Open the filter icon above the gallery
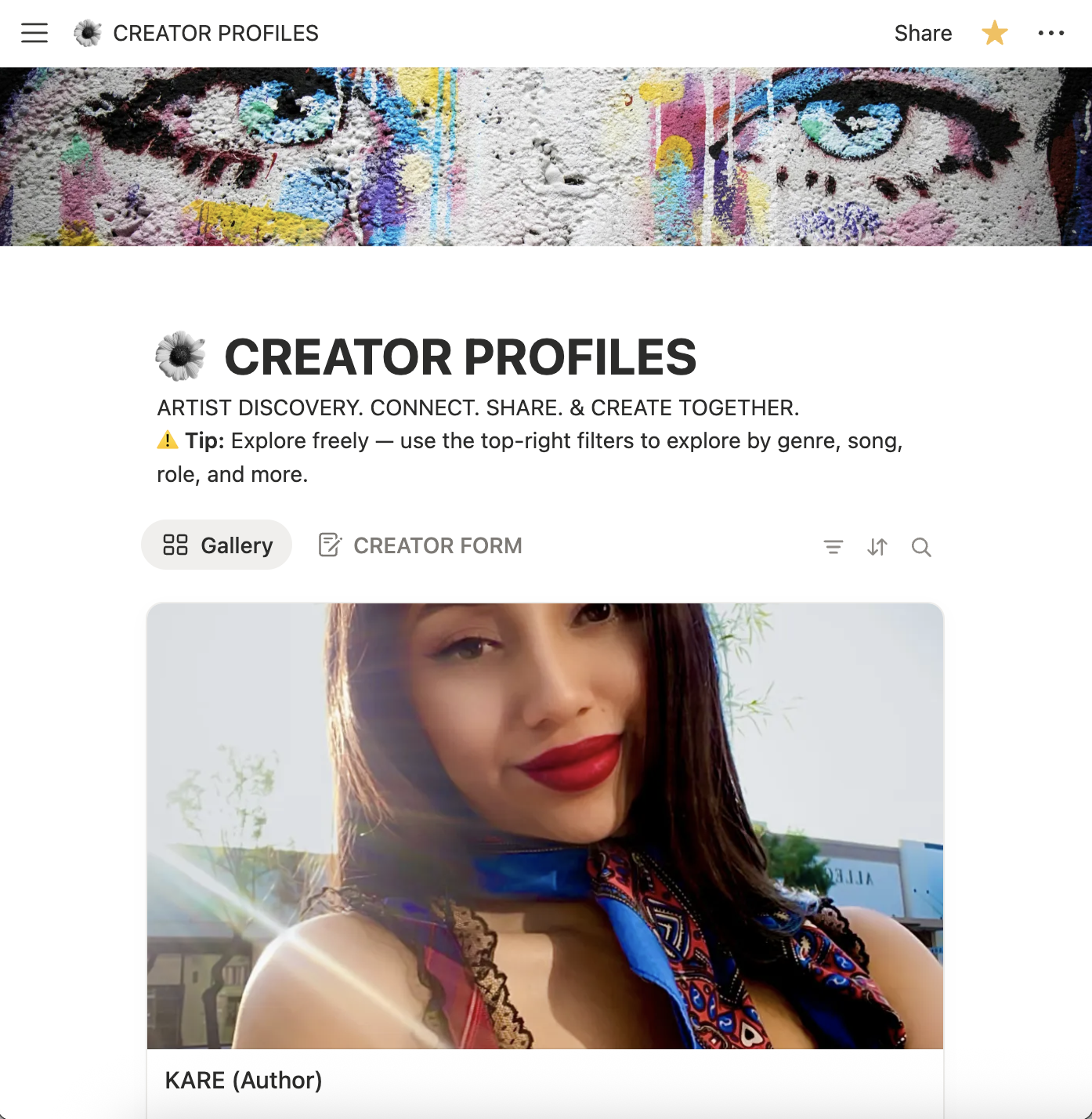 (833, 547)
